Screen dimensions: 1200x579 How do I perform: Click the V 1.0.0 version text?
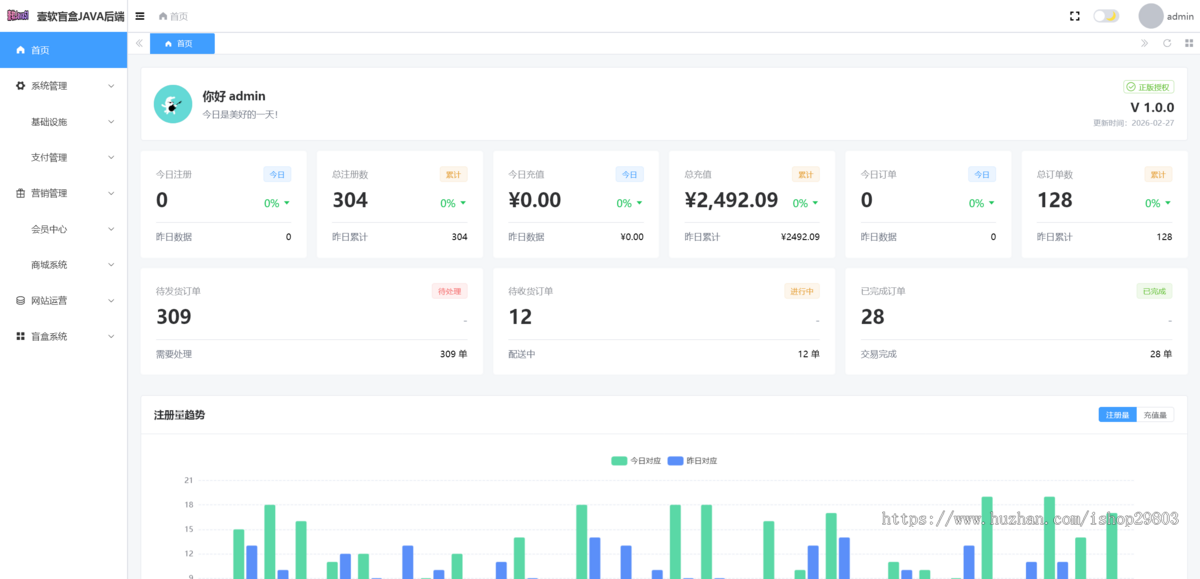coord(1152,107)
